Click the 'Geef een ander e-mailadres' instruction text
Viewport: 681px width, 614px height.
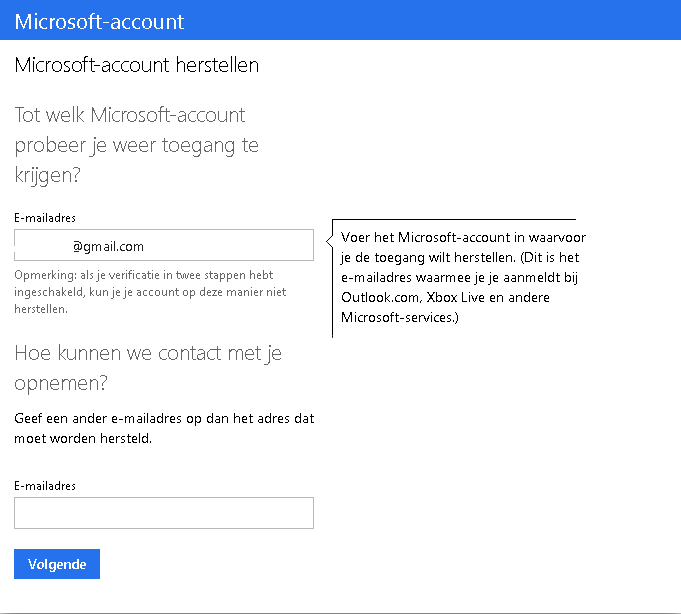tap(164, 418)
